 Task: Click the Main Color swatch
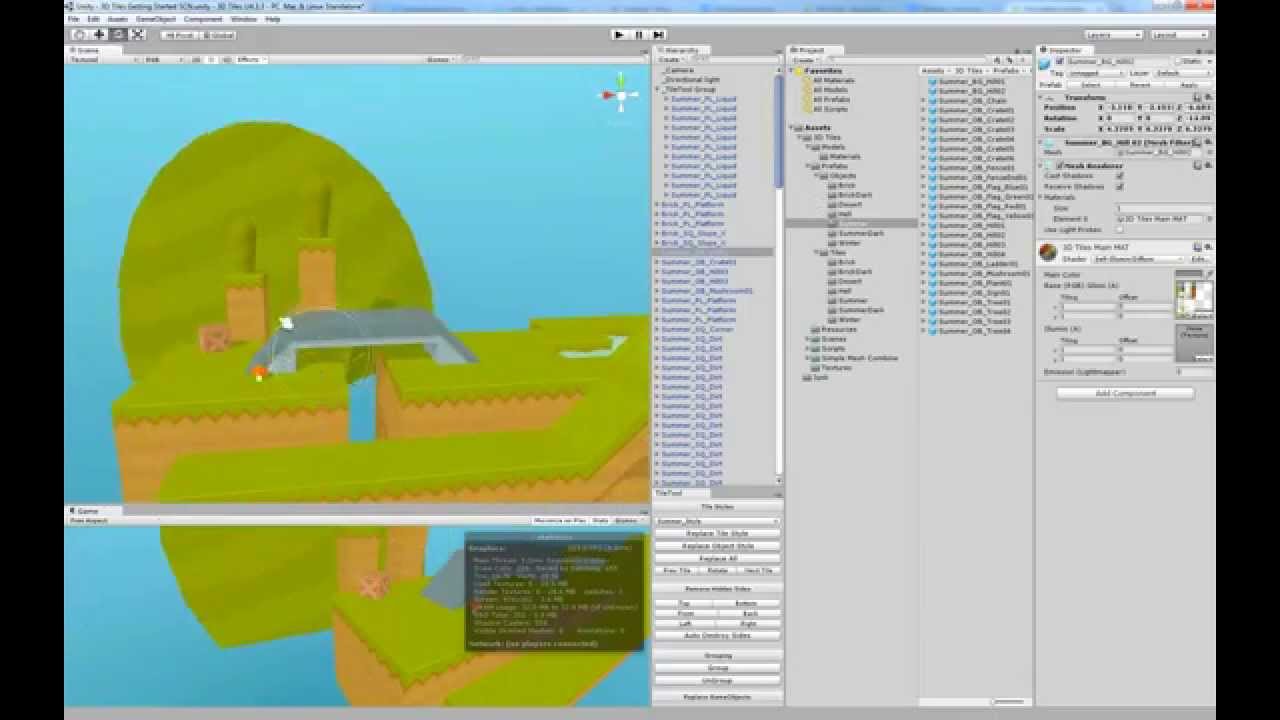(1189, 274)
